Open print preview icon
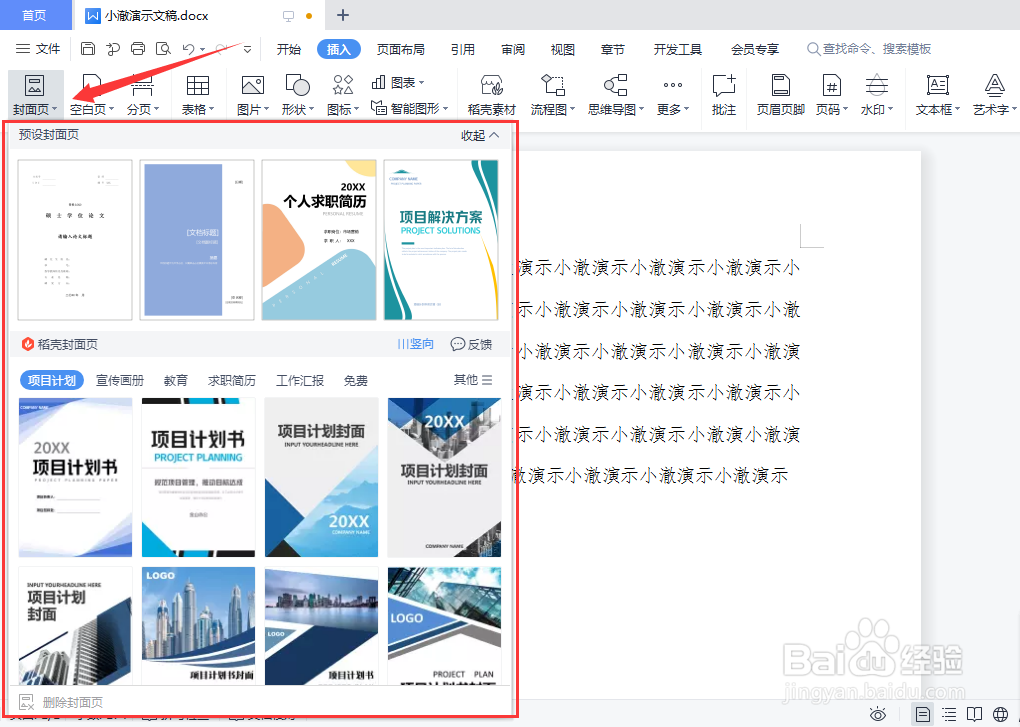 click(x=163, y=49)
